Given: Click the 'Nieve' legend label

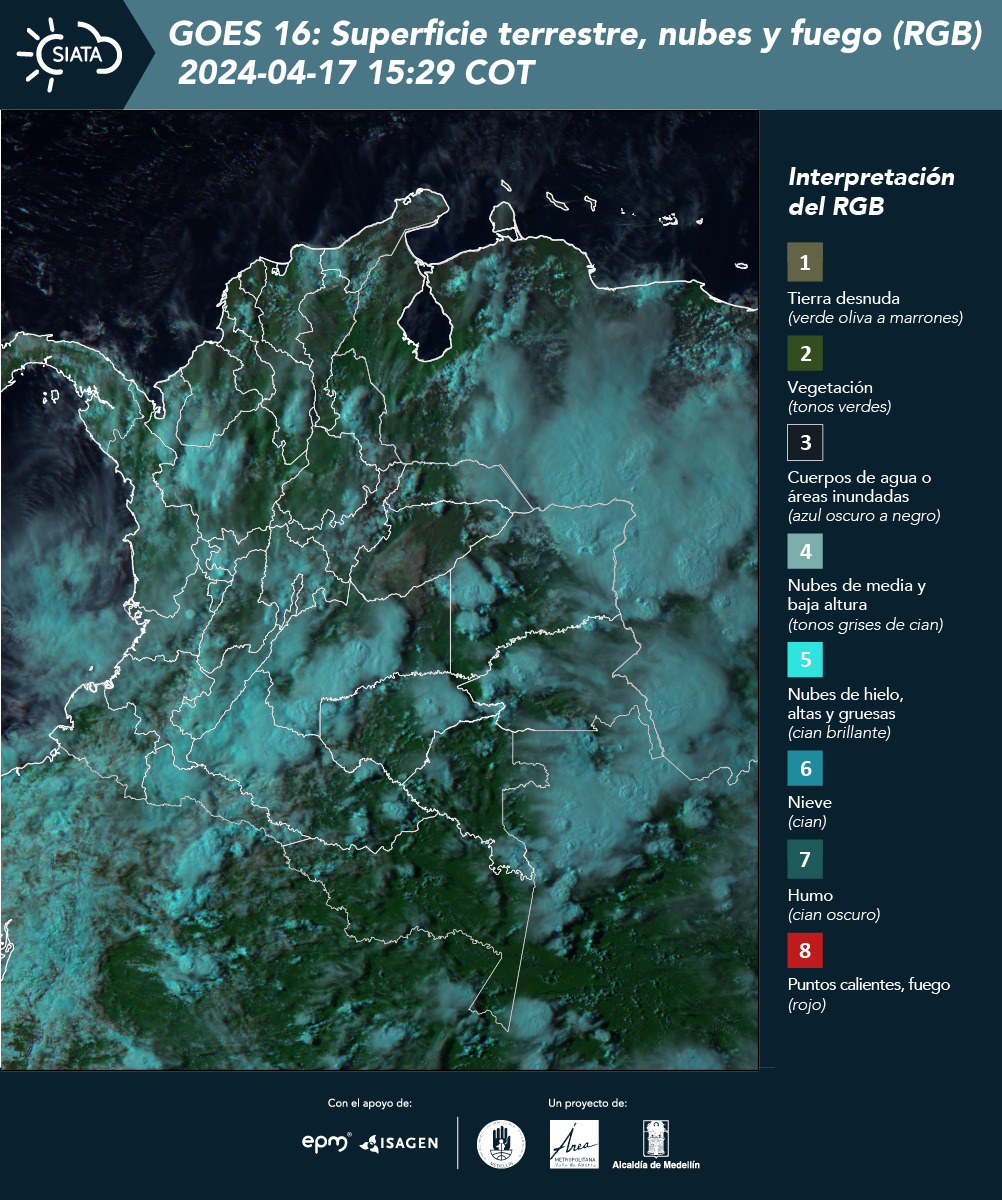Looking at the screenshot, I should pyautogui.click(x=810, y=802).
